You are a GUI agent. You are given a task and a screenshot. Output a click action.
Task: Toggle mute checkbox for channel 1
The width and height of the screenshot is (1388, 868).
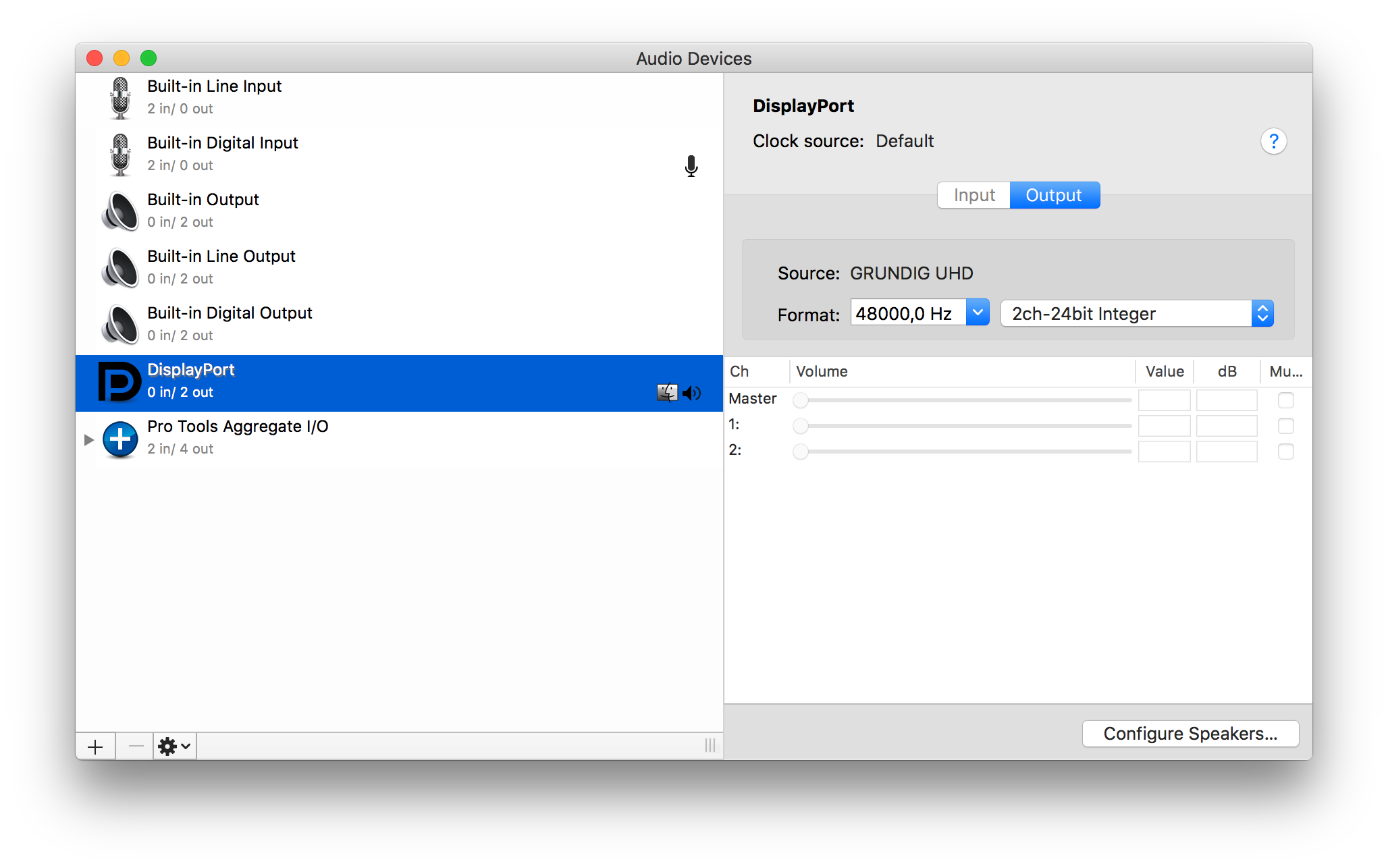pyautogui.click(x=1285, y=426)
